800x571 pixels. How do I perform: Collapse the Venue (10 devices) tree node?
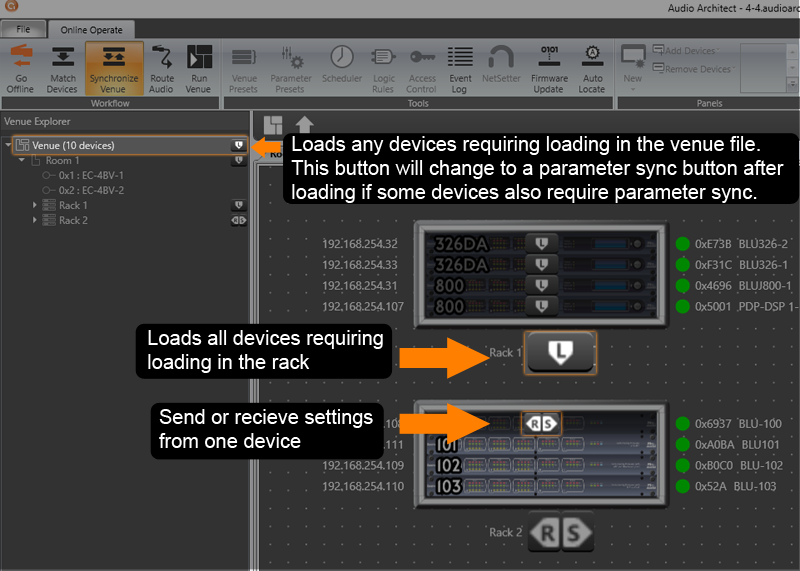(8, 145)
